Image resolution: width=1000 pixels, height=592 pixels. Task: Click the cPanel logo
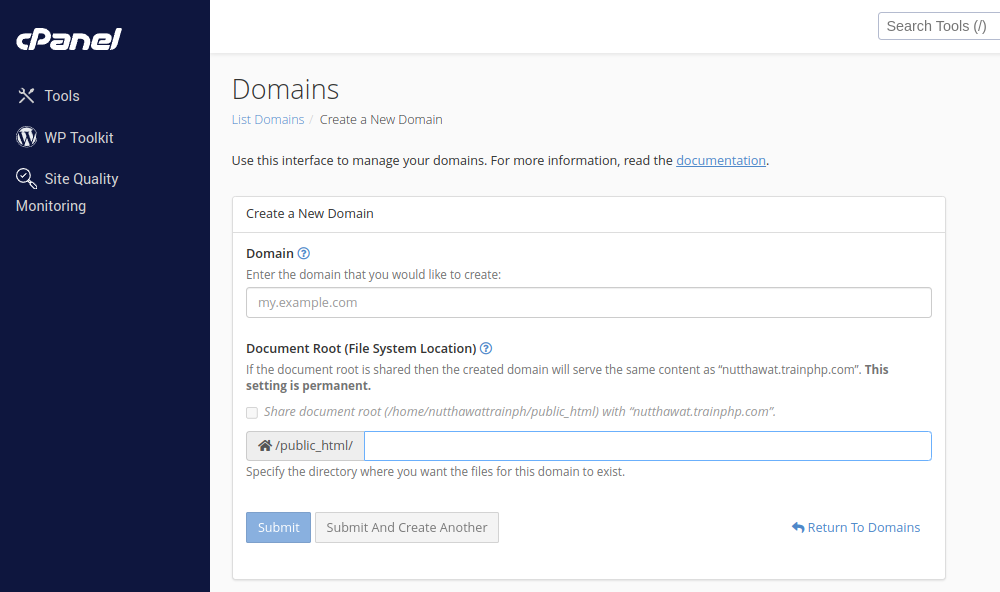[x=68, y=40]
